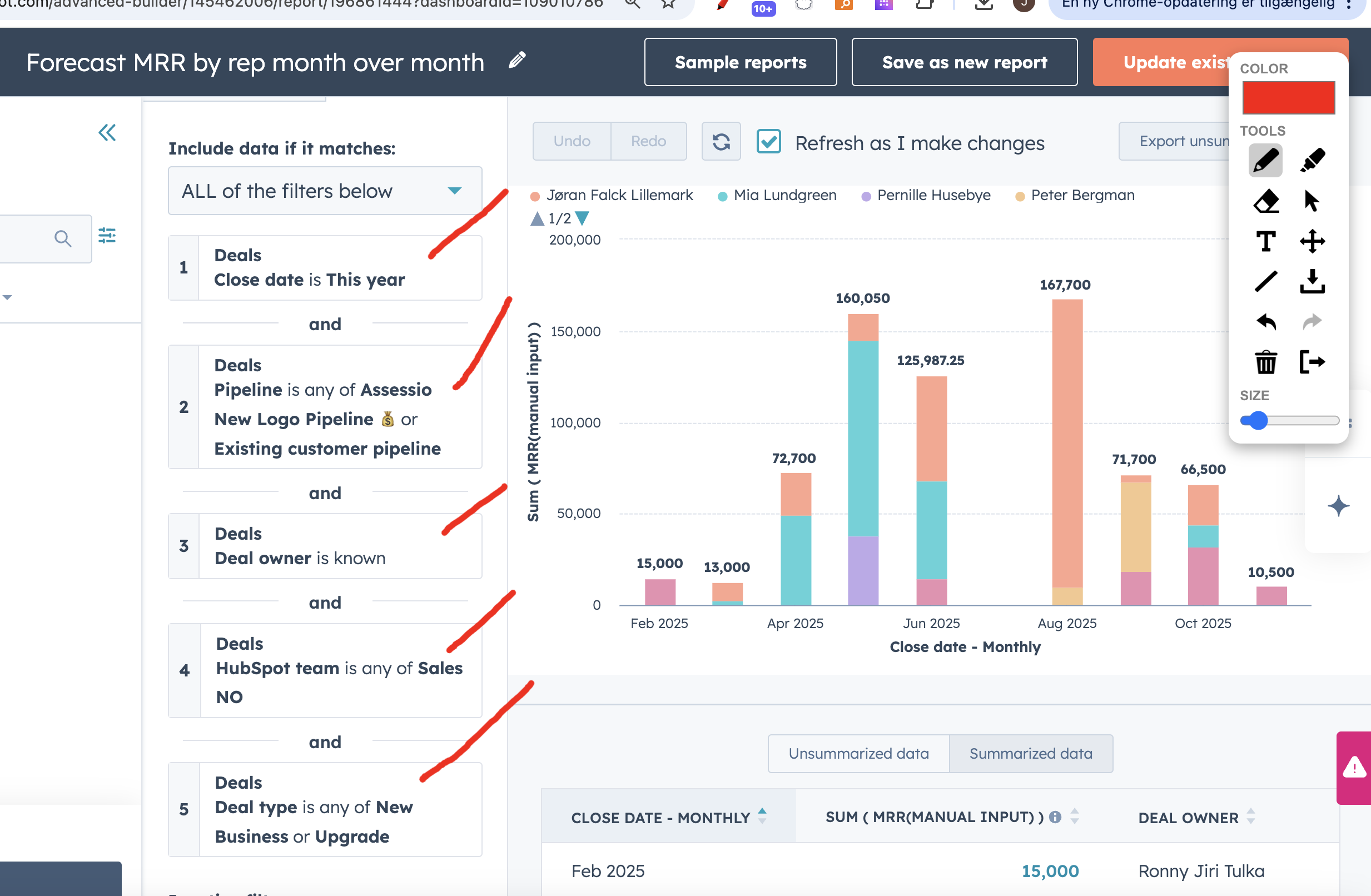Choose the eraser tool
Viewport: 1371px width, 896px height.
pyautogui.click(x=1265, y=201)
